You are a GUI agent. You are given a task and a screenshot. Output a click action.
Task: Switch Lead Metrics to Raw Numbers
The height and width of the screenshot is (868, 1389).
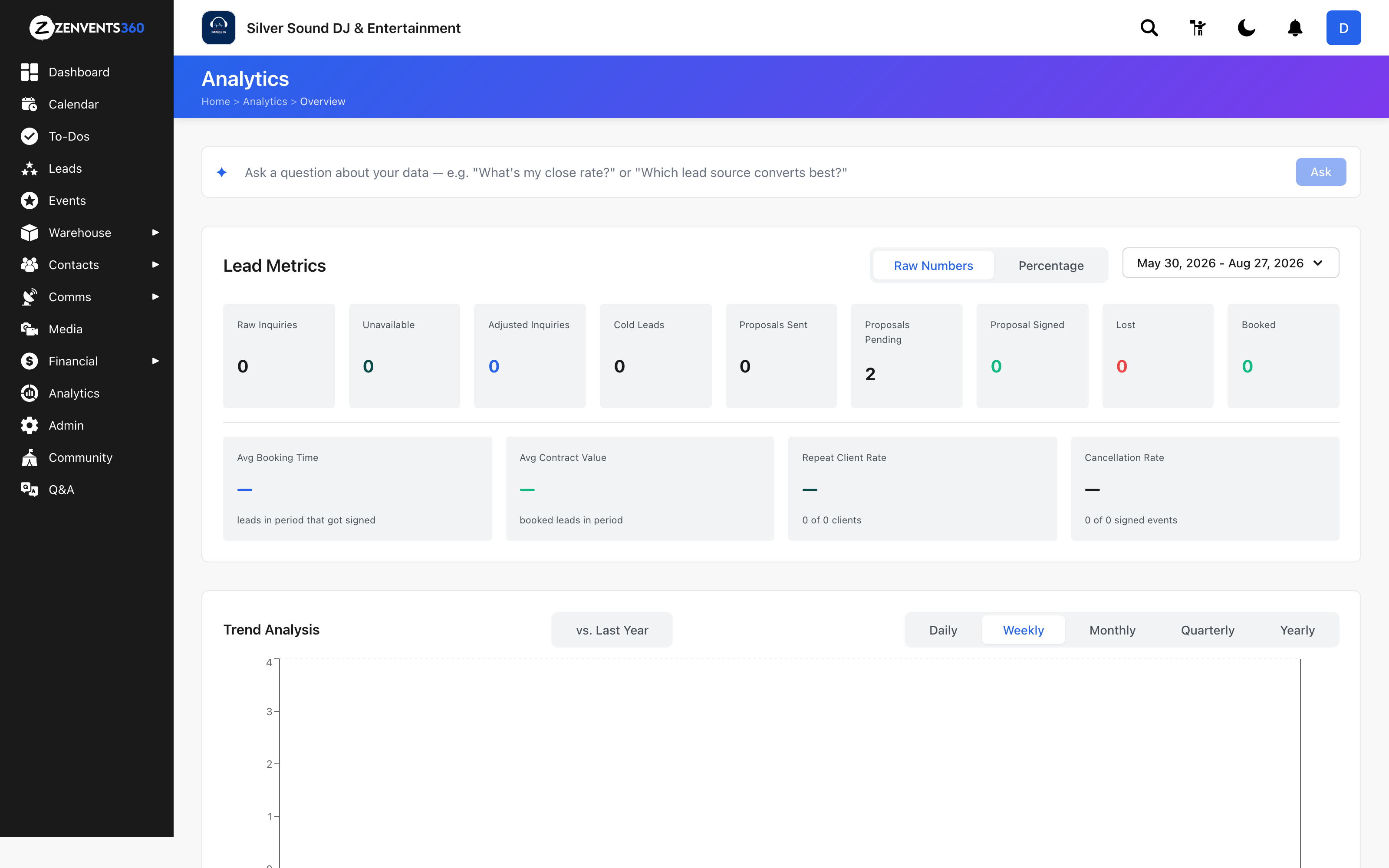click(x=933, y=265)
